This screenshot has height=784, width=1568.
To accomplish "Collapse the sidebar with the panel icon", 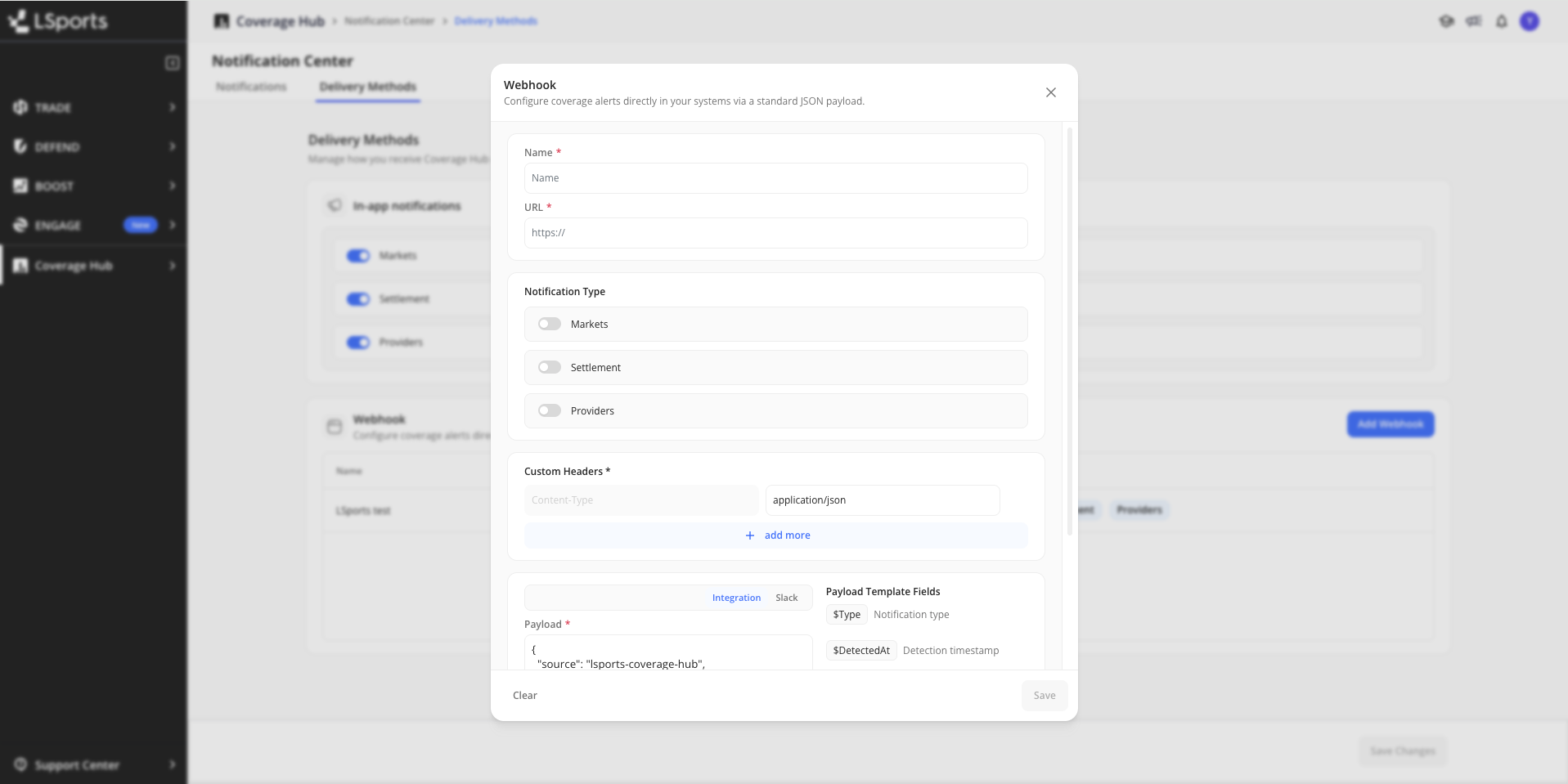I will pyautogui.click(x=173, y=63).
